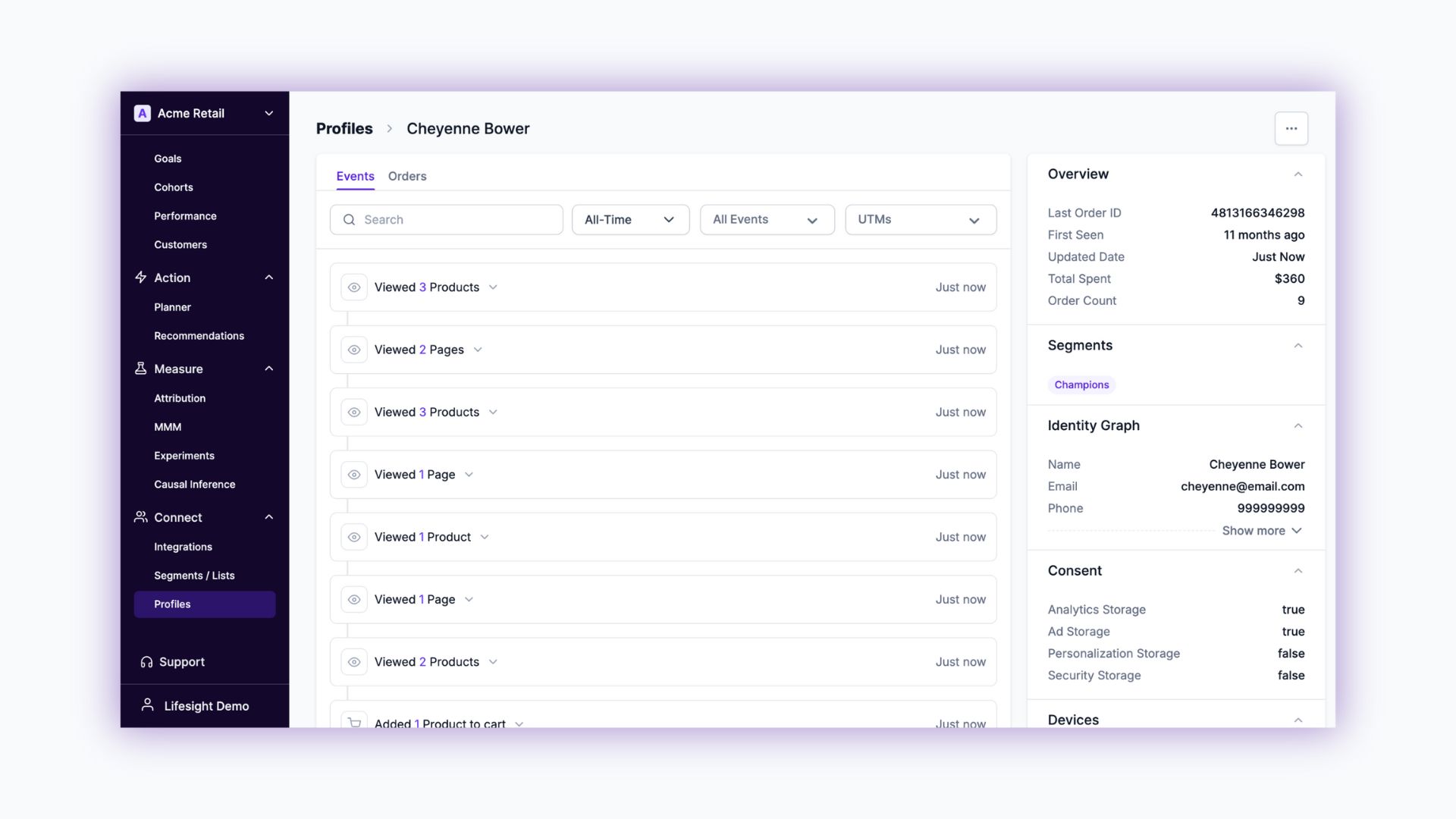The width and height of the screenshot is (1456, 819).
Task: Collapse the Identity Graph section
Action: tap(1298, 426)
